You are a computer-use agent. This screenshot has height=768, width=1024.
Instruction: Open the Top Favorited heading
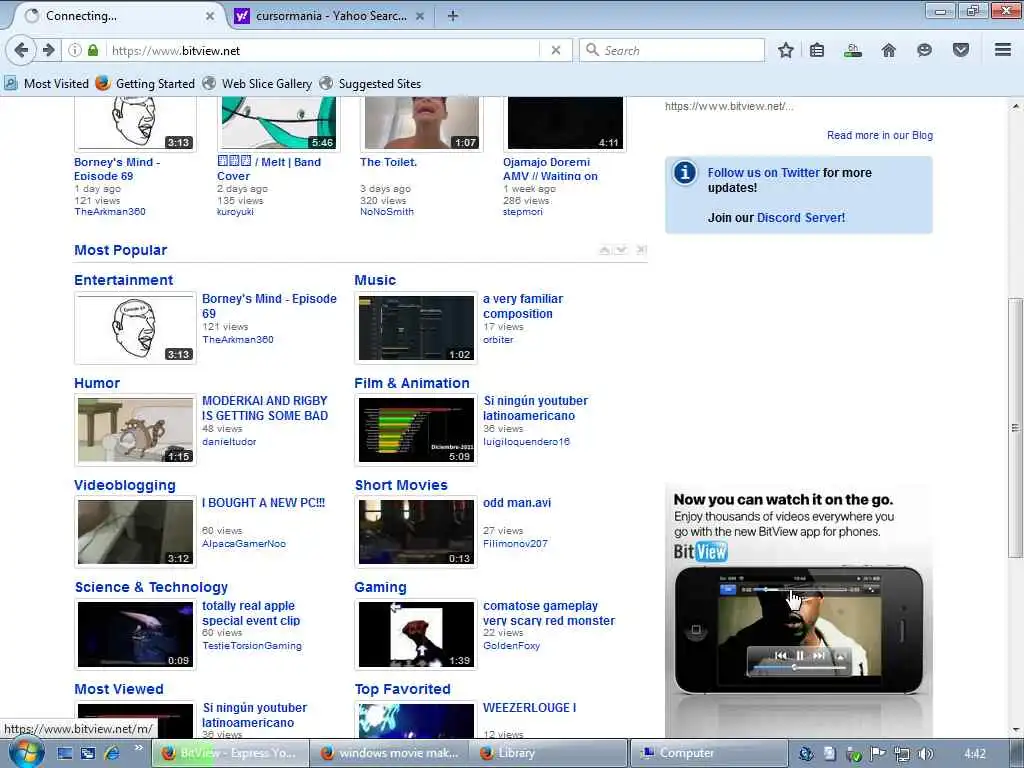[x=402, y=689]
